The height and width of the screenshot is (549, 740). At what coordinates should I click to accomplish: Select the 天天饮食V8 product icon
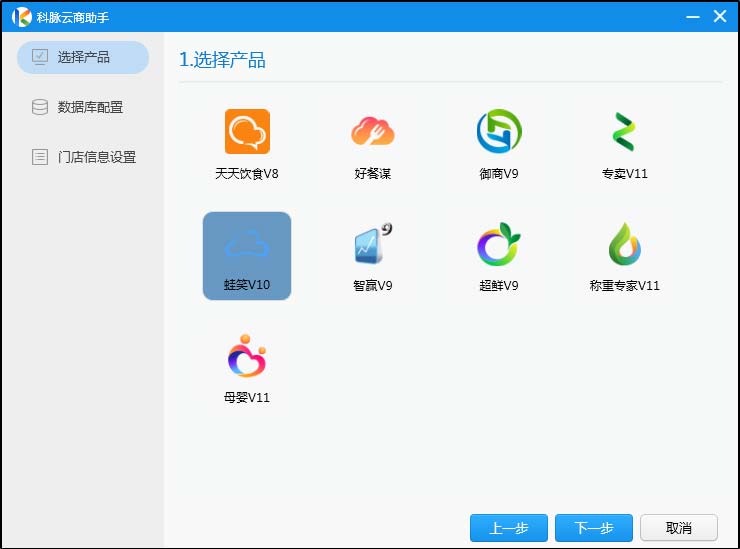[x=247, y=131]
